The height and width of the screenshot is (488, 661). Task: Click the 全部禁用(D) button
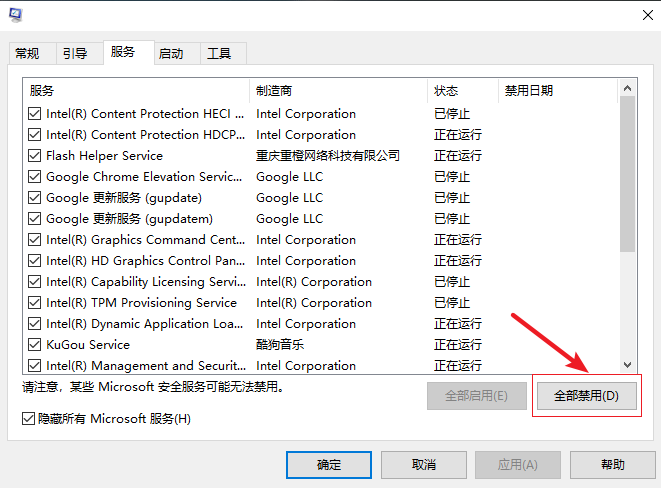point(586,396)
